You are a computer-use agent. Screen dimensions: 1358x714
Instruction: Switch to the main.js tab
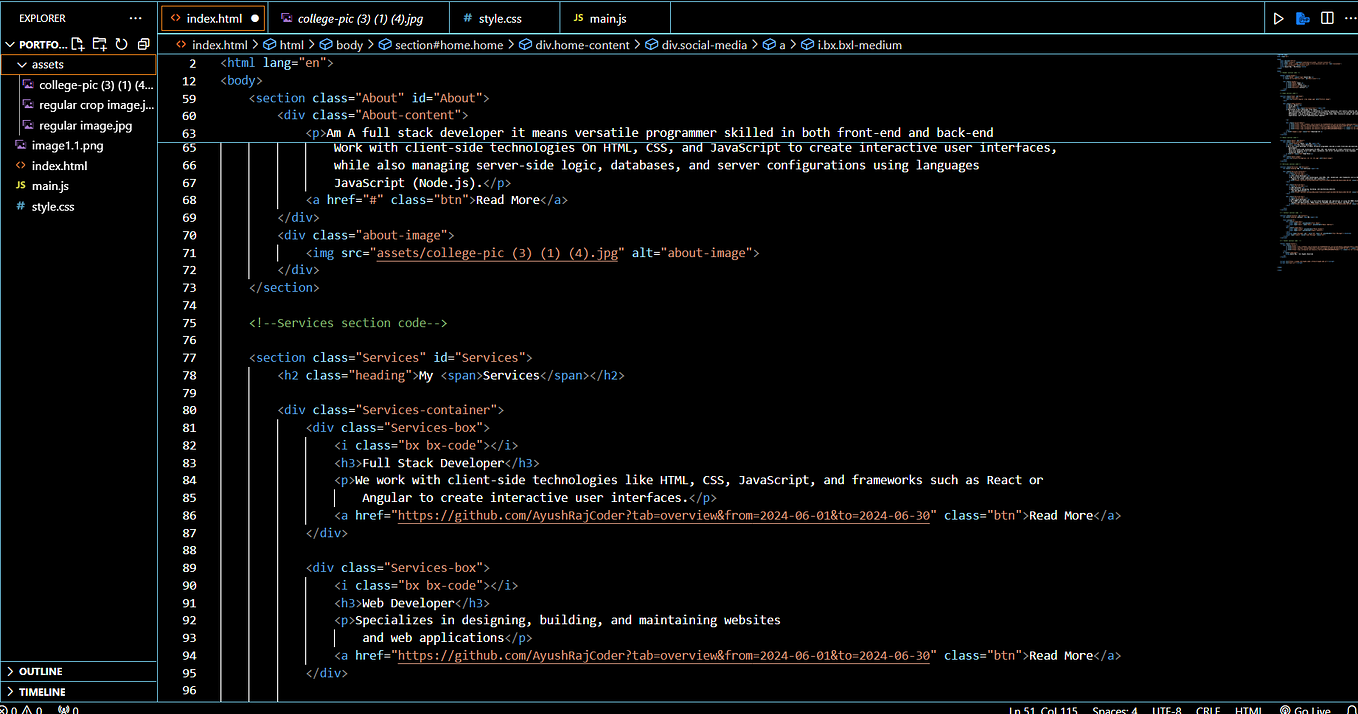[607, 18]
